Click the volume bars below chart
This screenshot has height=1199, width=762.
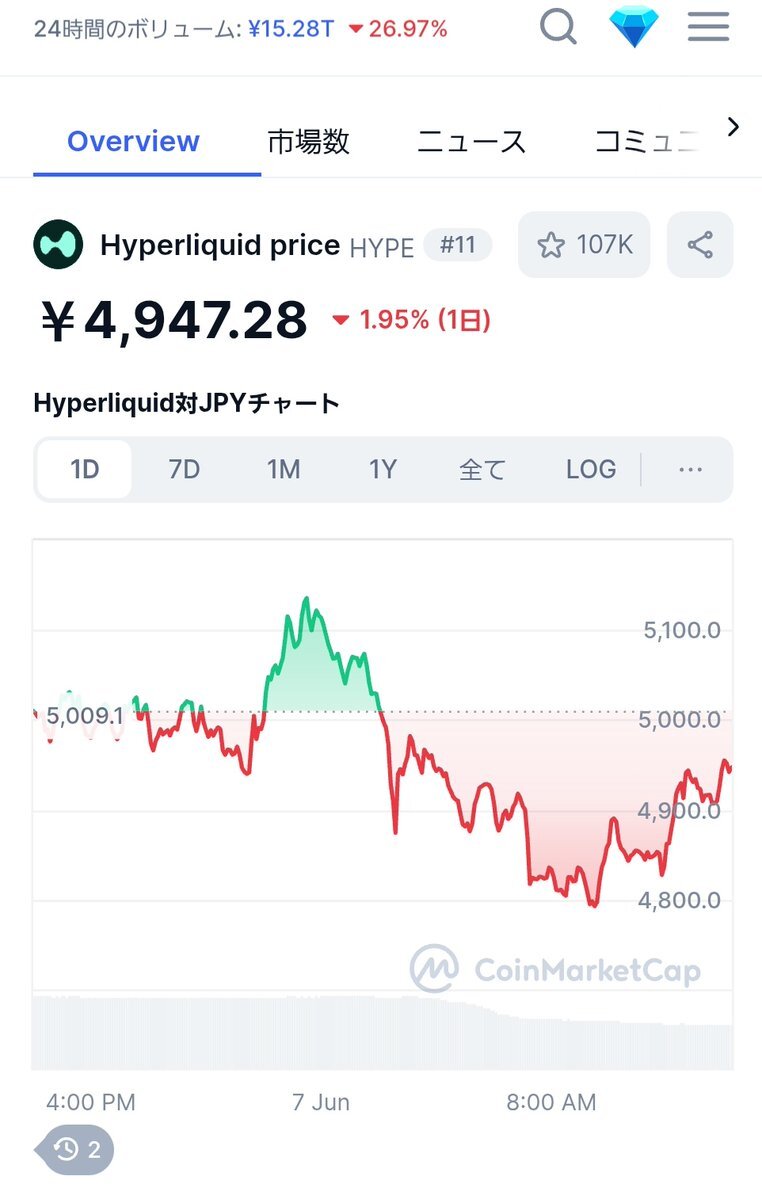click(x=382, y=1032)
